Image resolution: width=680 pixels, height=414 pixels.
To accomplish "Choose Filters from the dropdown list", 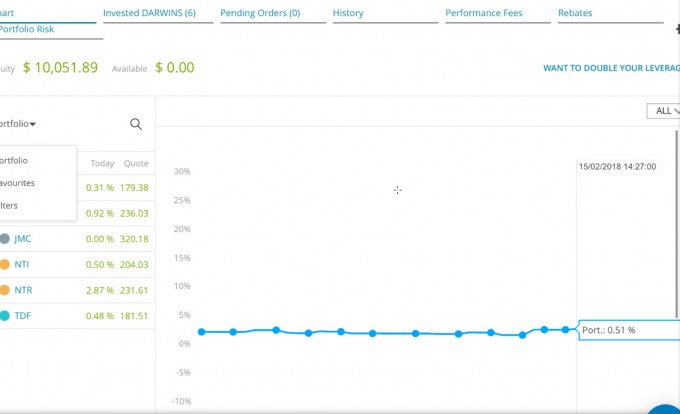I will 9,205.
